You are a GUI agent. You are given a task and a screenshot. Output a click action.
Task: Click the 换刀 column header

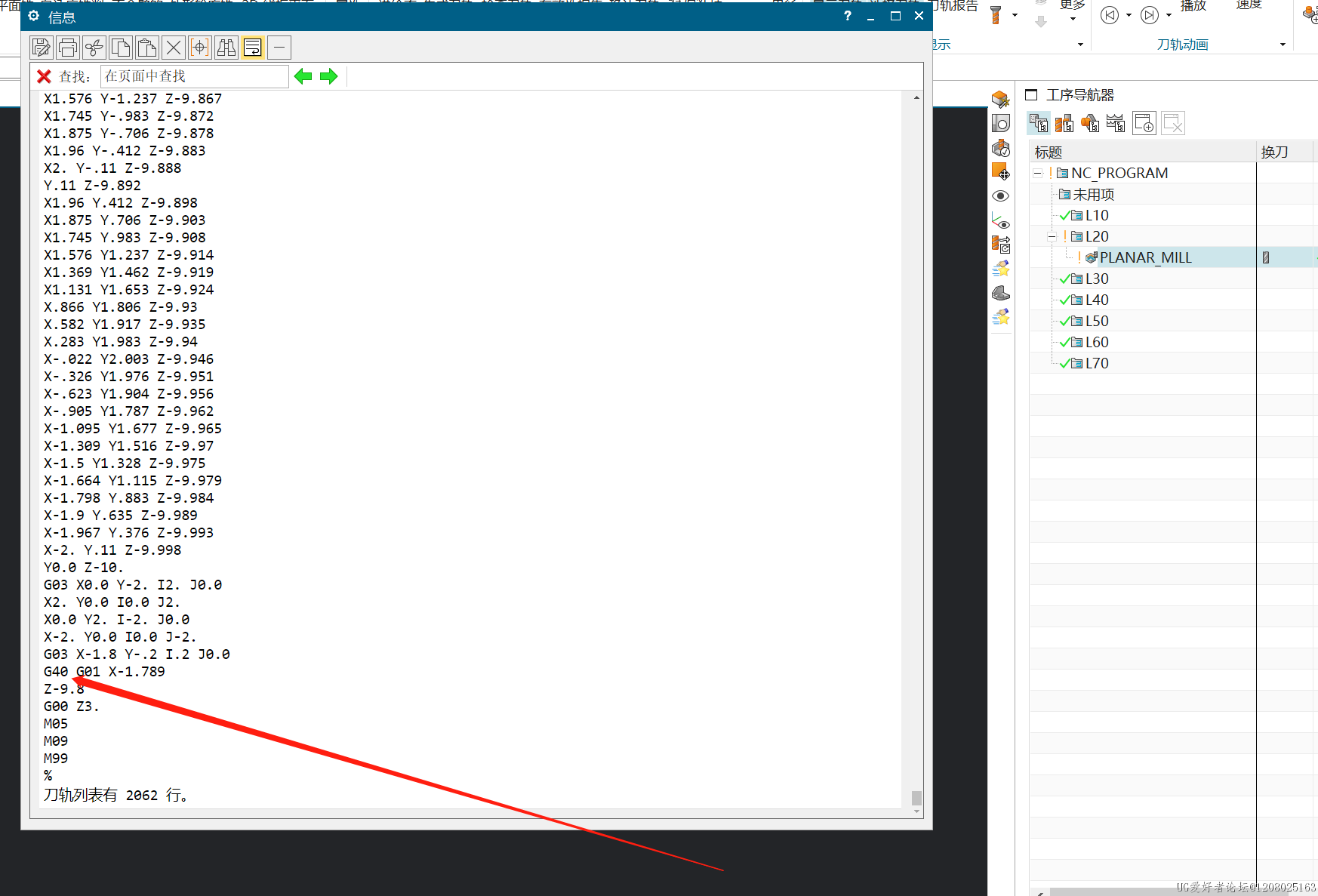tap(1286, 152)
